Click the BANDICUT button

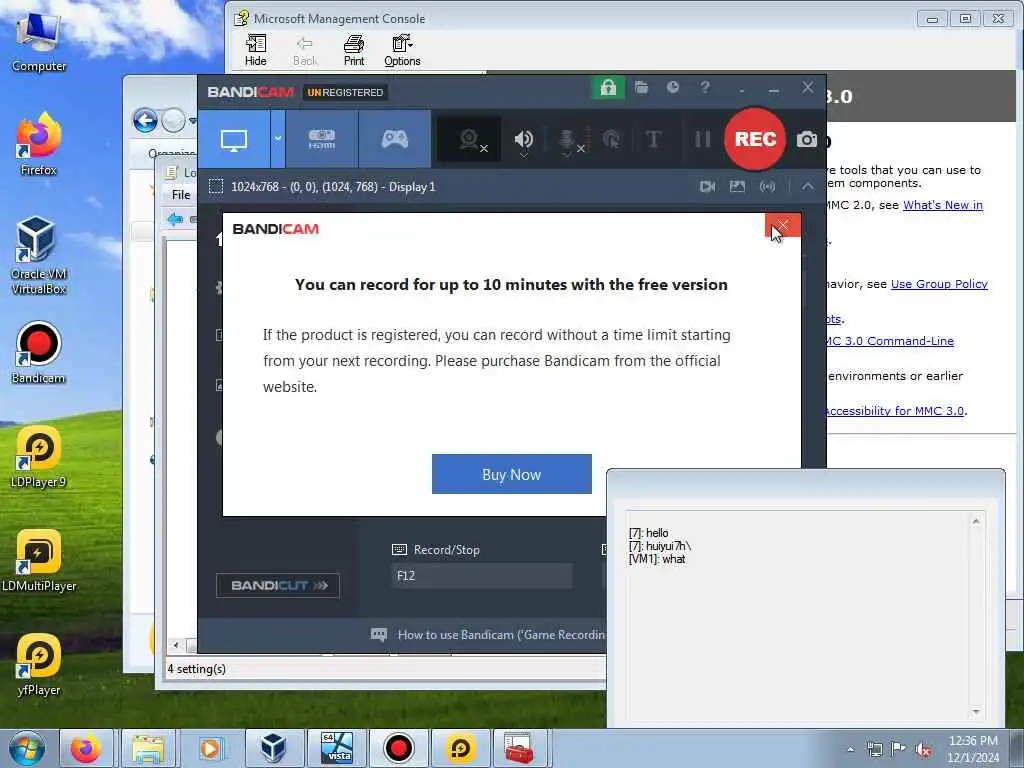[278, 585]
